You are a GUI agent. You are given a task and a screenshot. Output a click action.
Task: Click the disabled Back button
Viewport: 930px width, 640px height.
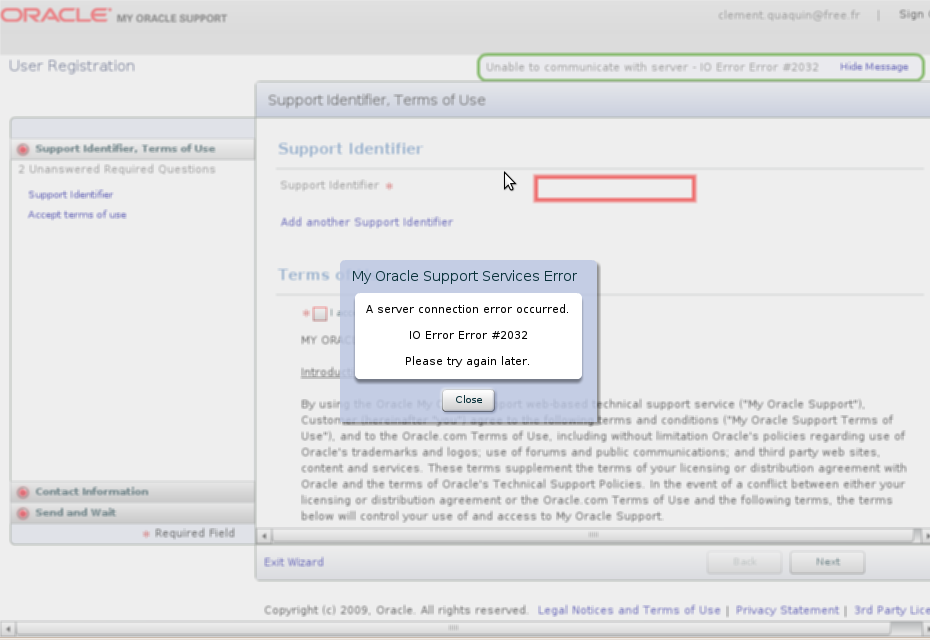(x=744, y=562)
